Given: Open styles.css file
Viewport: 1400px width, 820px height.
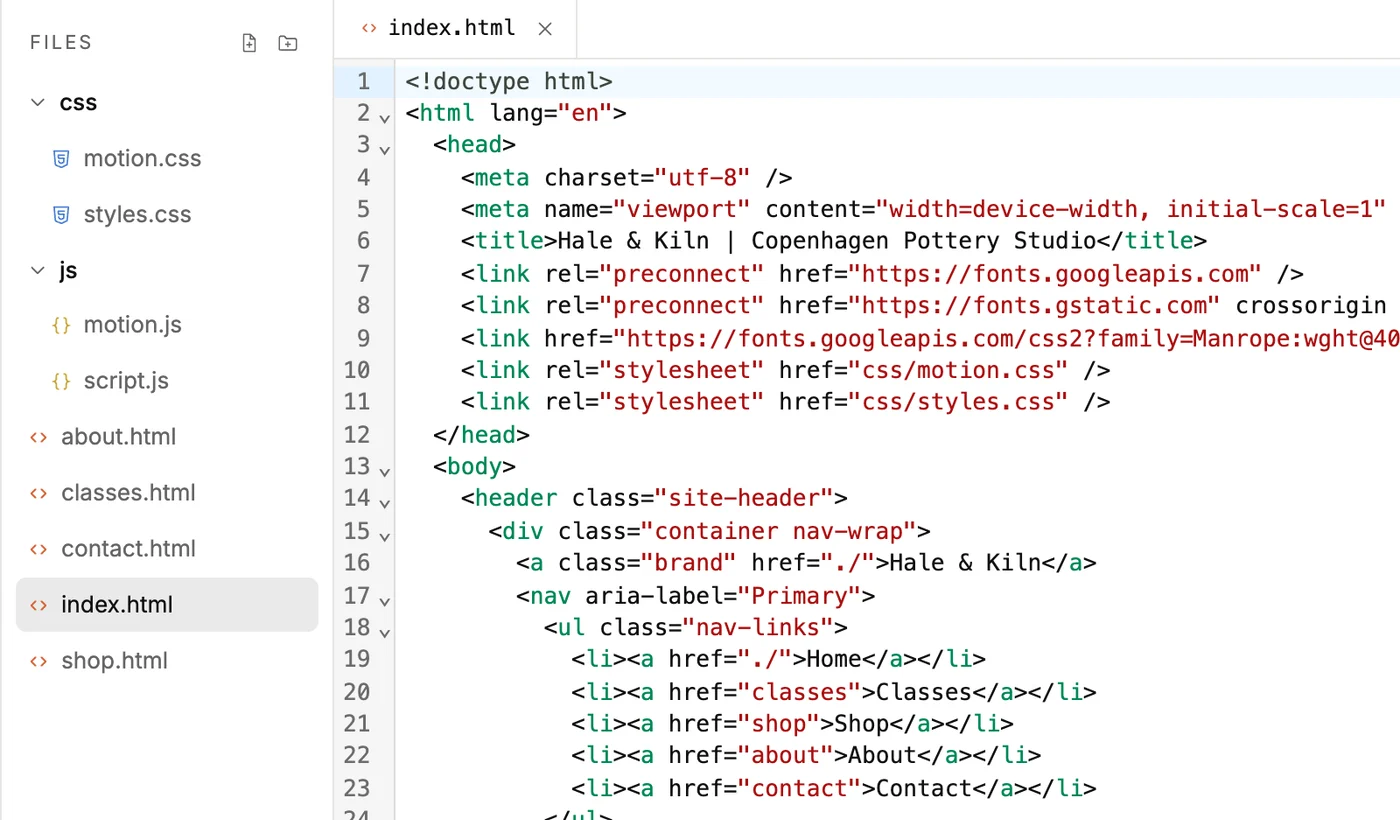Looking at the screenshot, I should click(x=137, y=214).
